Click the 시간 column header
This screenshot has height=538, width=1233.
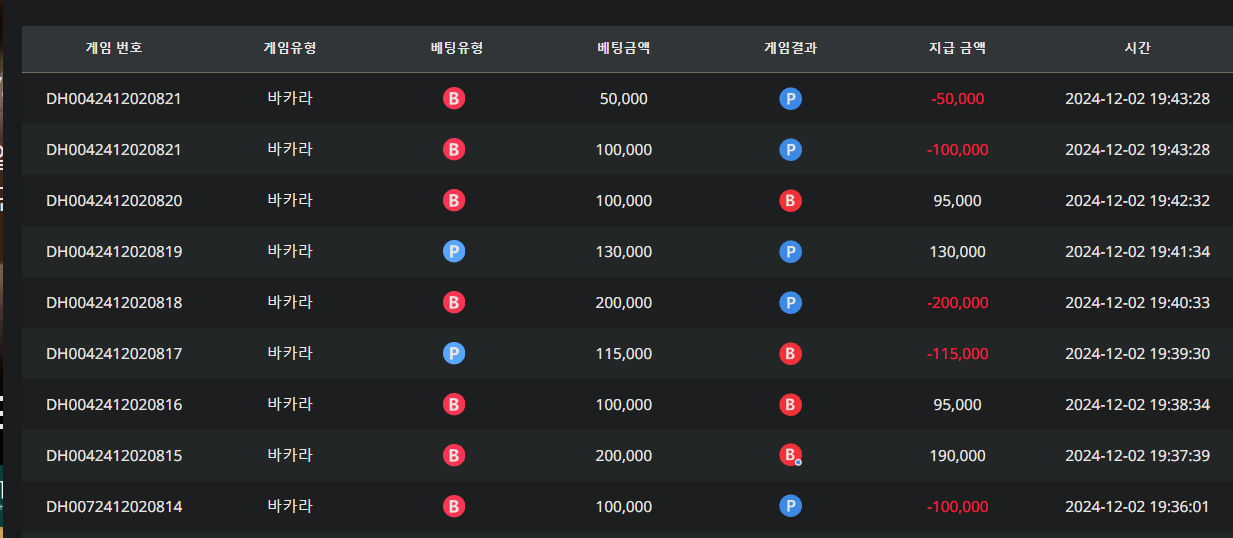click(x=1137, y=48)
